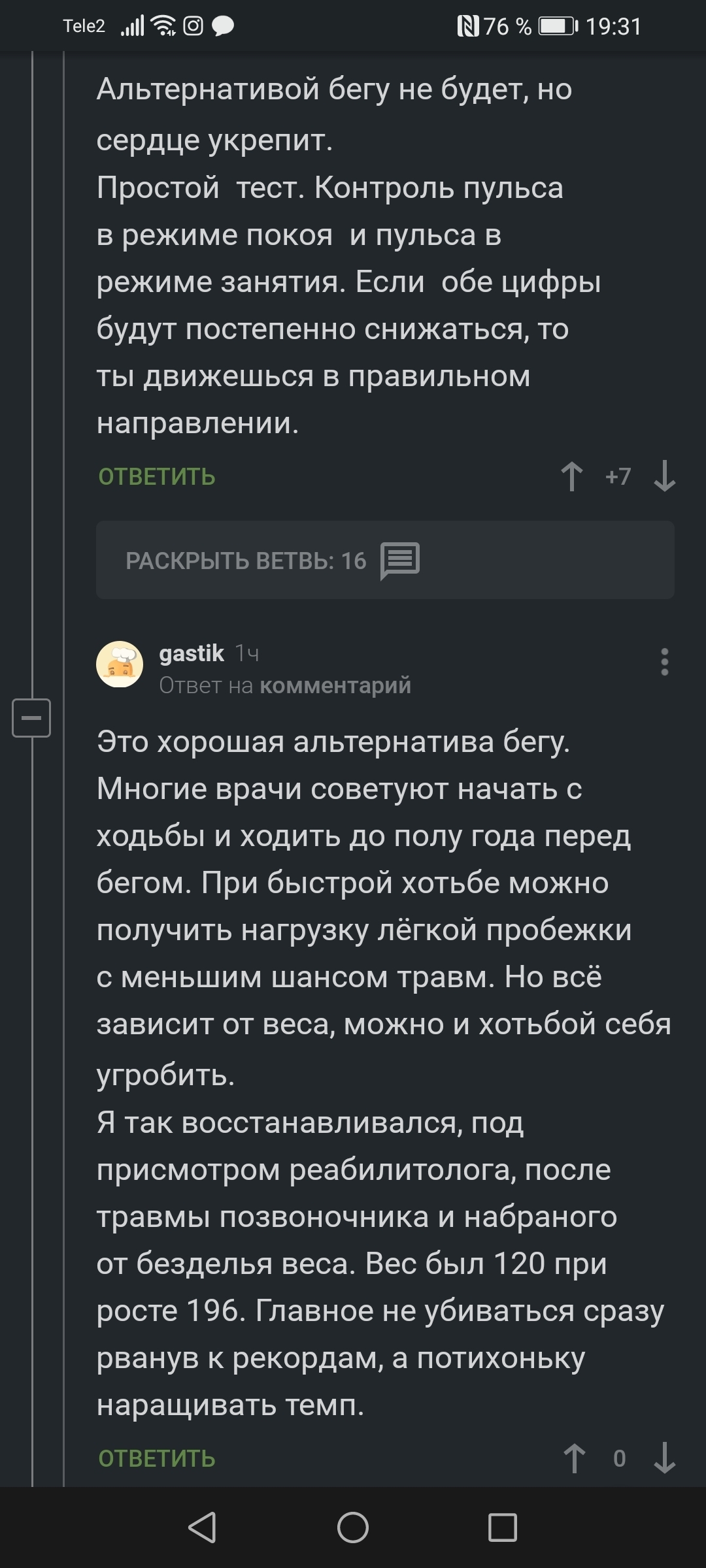Tap the +7 rating value
Screen dimensions: 706x1568
[x=618, y=476]
